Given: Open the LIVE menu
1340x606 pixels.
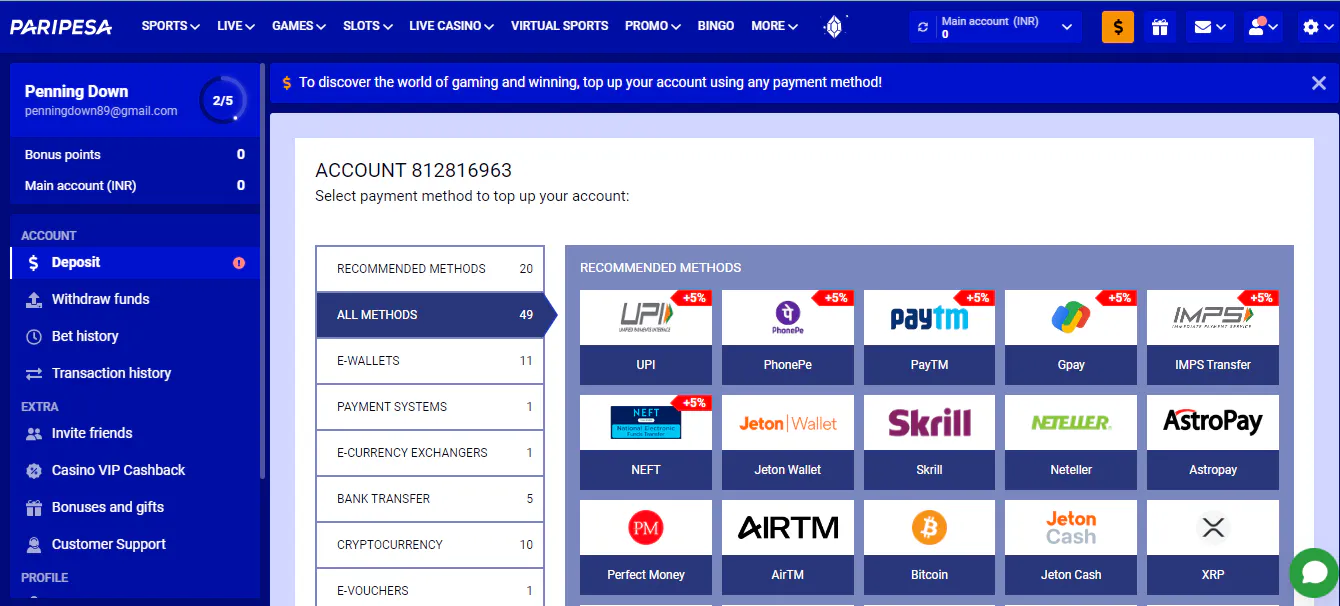Looking at the screenshot, I should click(236, 26).
